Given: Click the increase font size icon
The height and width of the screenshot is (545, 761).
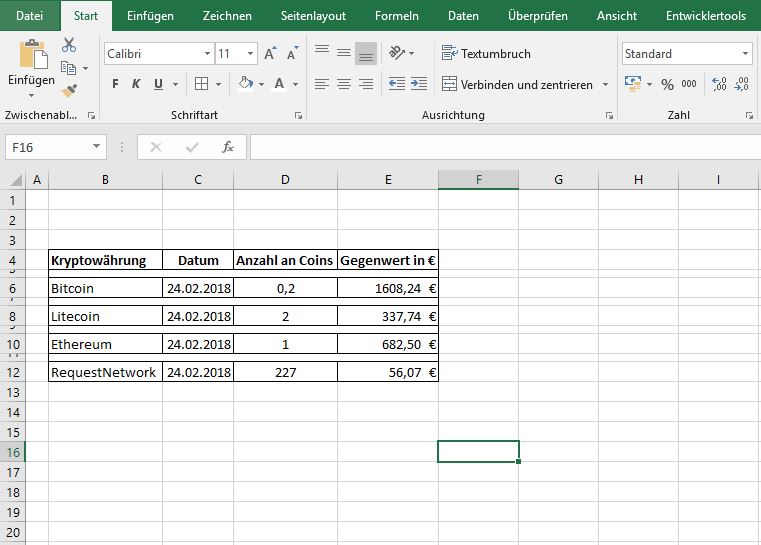Looking at the screenshot, I should (x=271, y=54).
